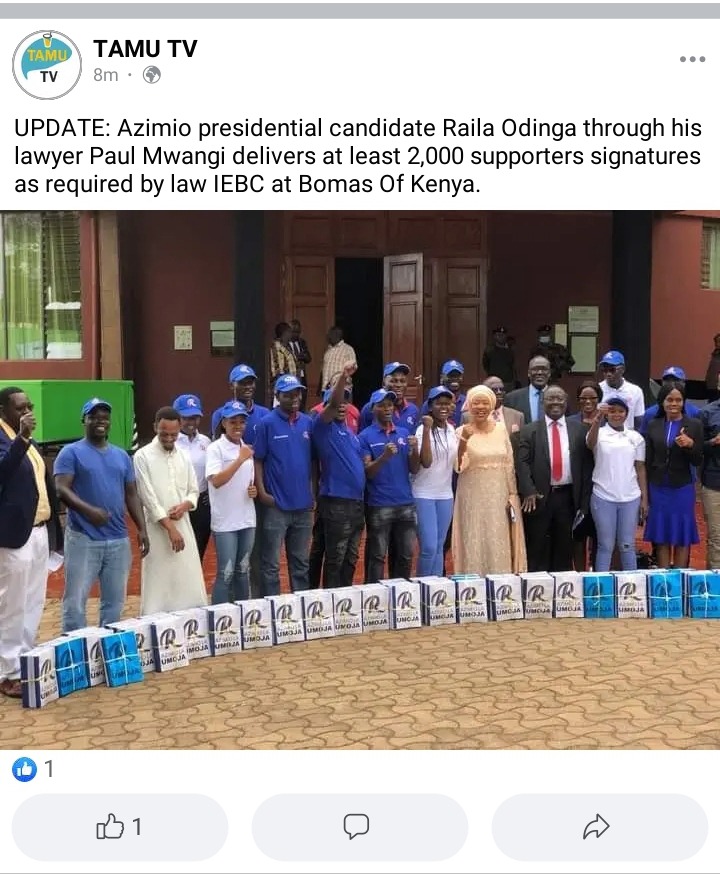Click the globe public audience icon
This screenshot has width=720, height=874.
(x=152, y=75)
